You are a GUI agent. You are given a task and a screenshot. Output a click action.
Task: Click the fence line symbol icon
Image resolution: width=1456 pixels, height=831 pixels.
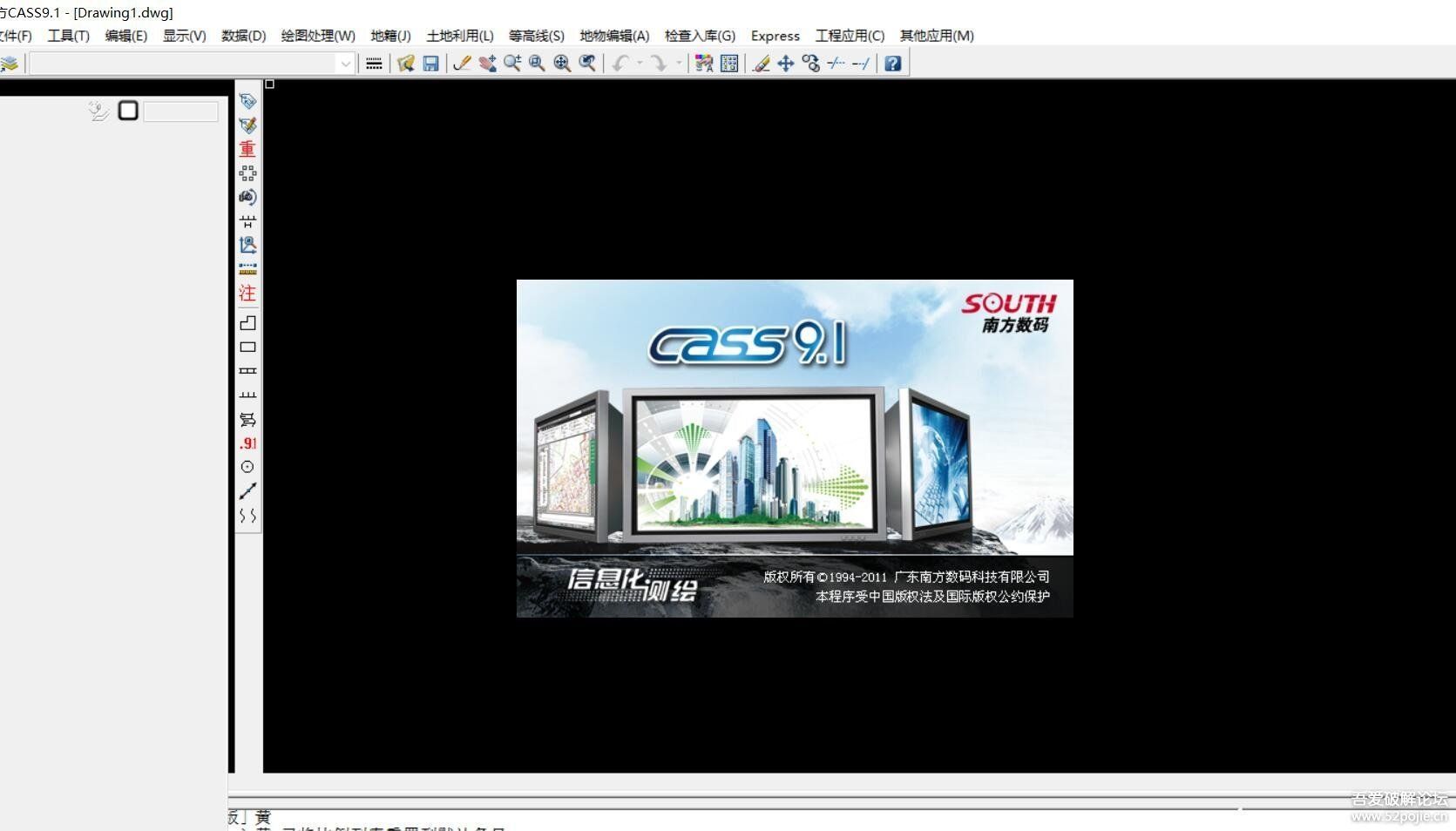coord(247,371)
